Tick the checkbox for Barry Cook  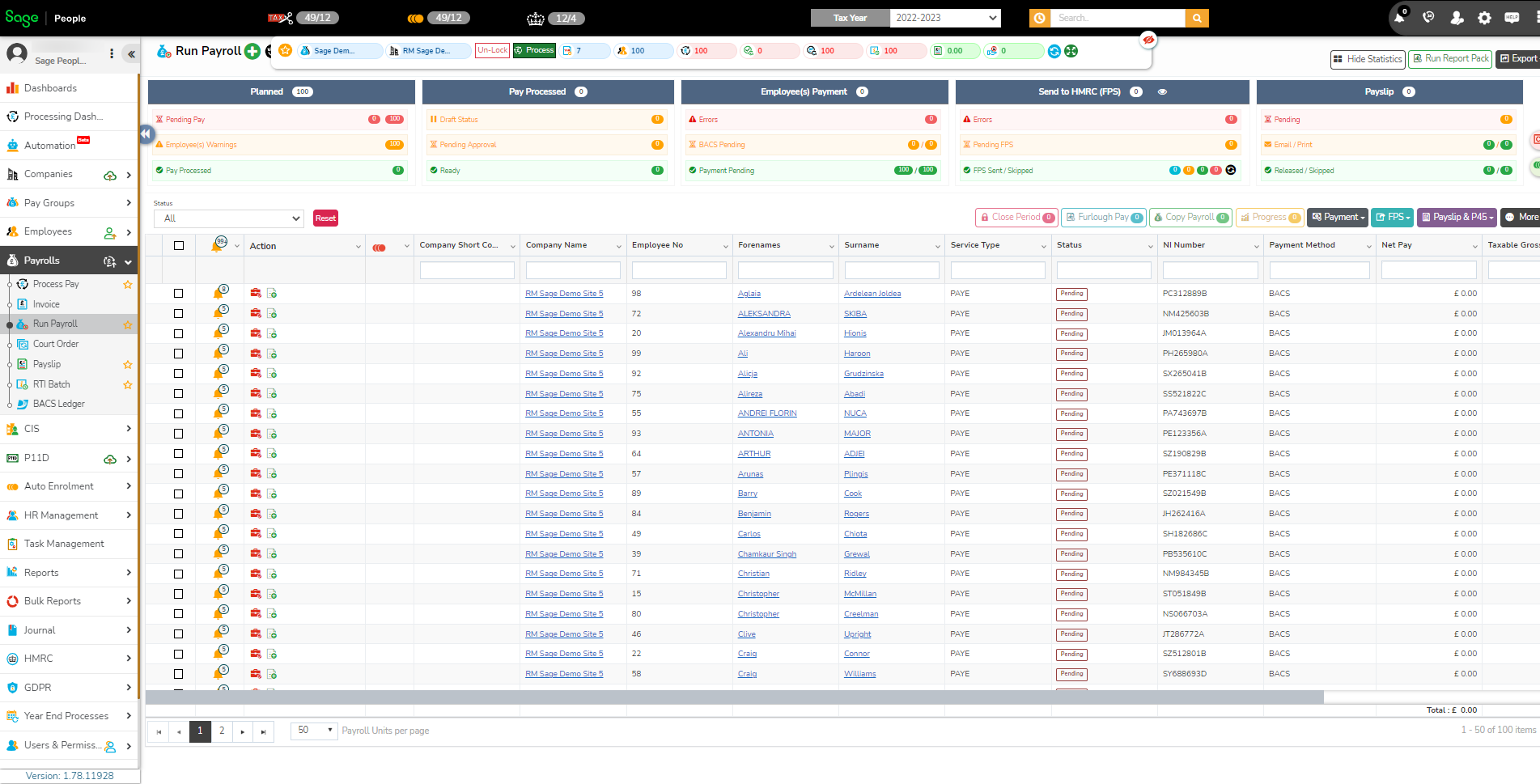[x=178, y=494]
